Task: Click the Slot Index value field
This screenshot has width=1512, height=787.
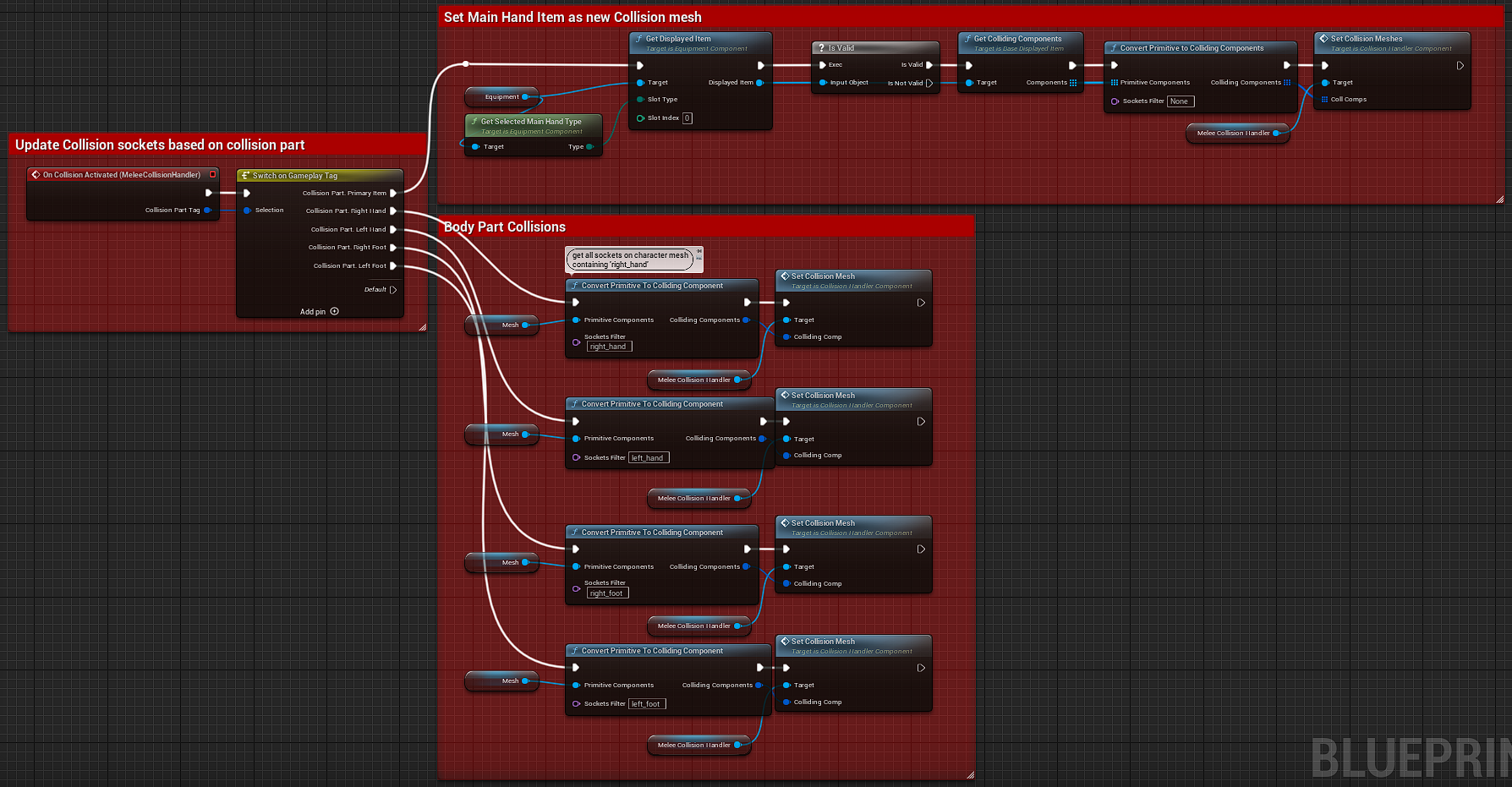Action: pos(688,118)
